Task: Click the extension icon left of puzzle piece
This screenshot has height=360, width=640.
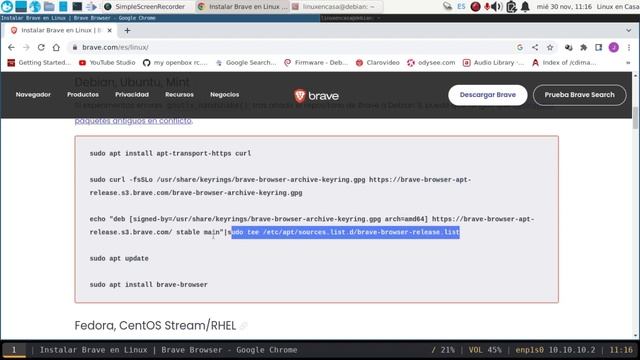Action: pyautogui.click(x=569, y=47)
